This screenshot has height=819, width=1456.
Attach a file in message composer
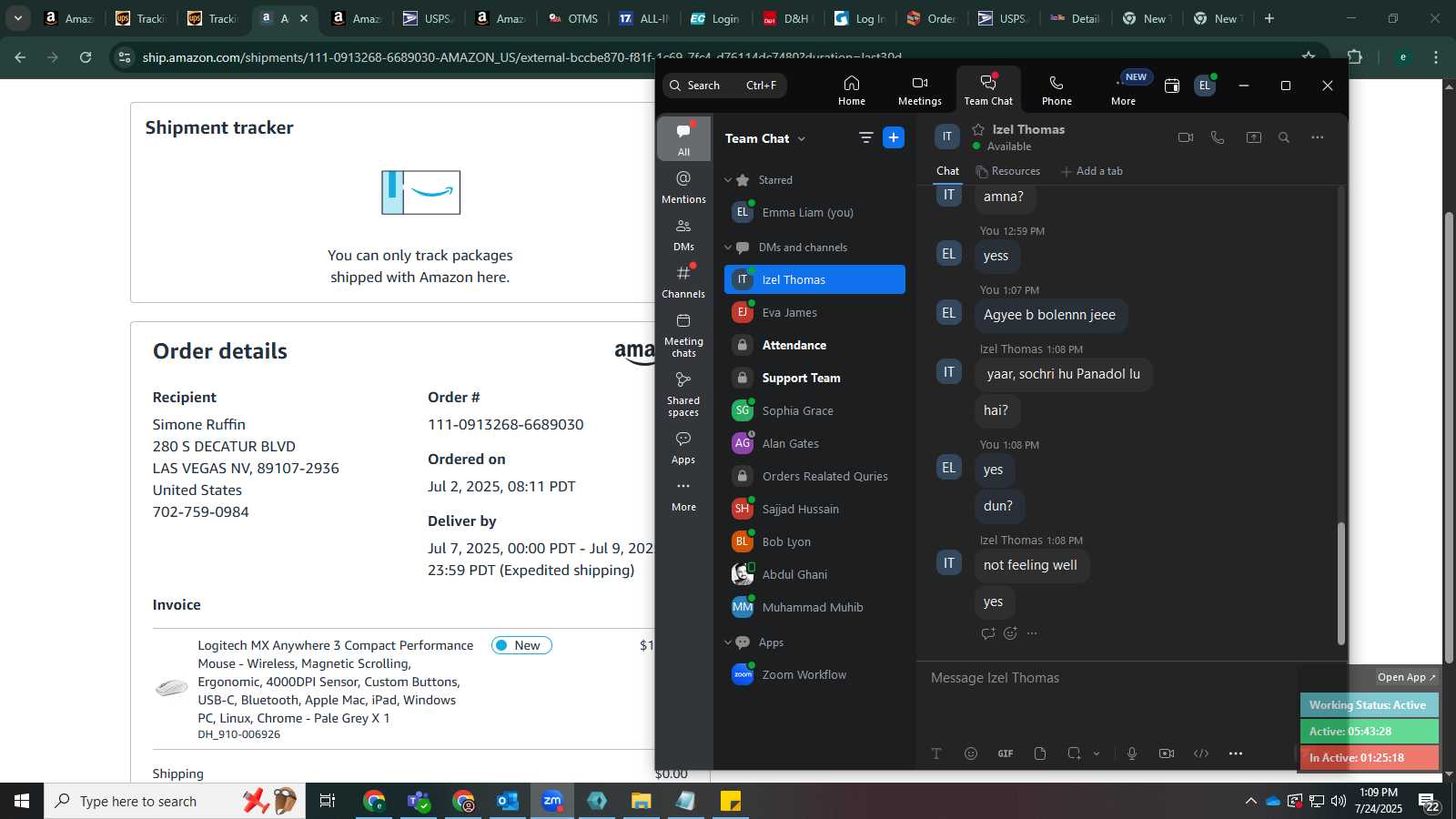[x=1040, y=753]
